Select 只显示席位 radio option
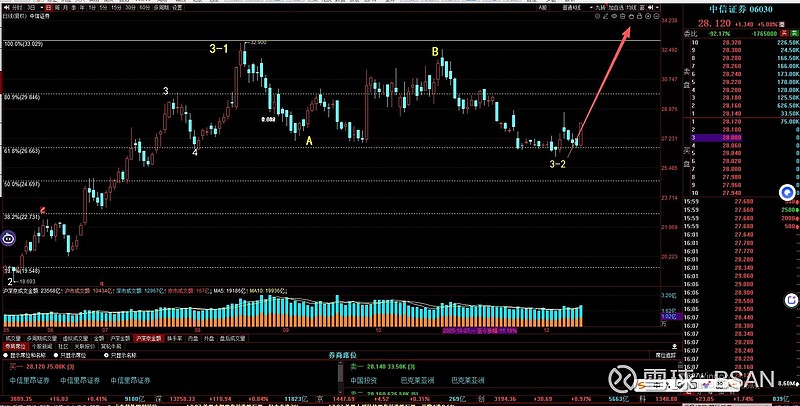 (56, 356)
